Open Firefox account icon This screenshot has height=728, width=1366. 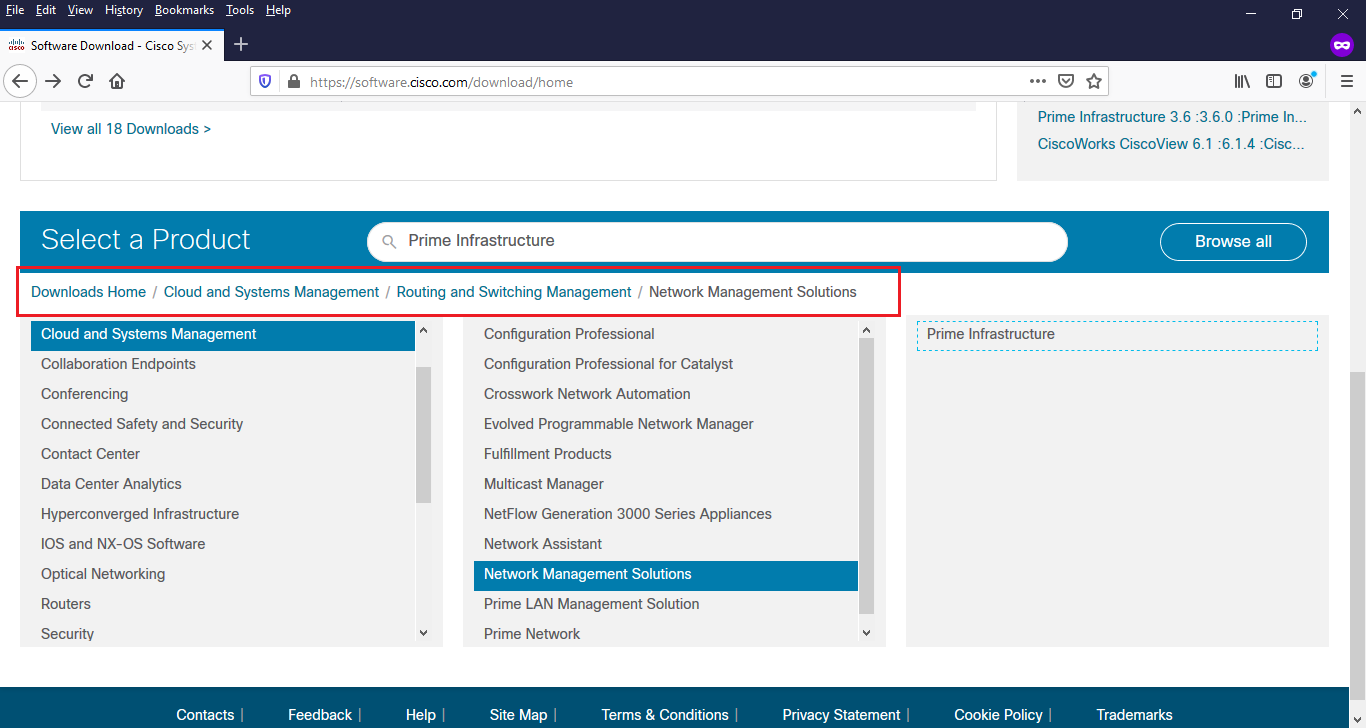pos(1307,81)
